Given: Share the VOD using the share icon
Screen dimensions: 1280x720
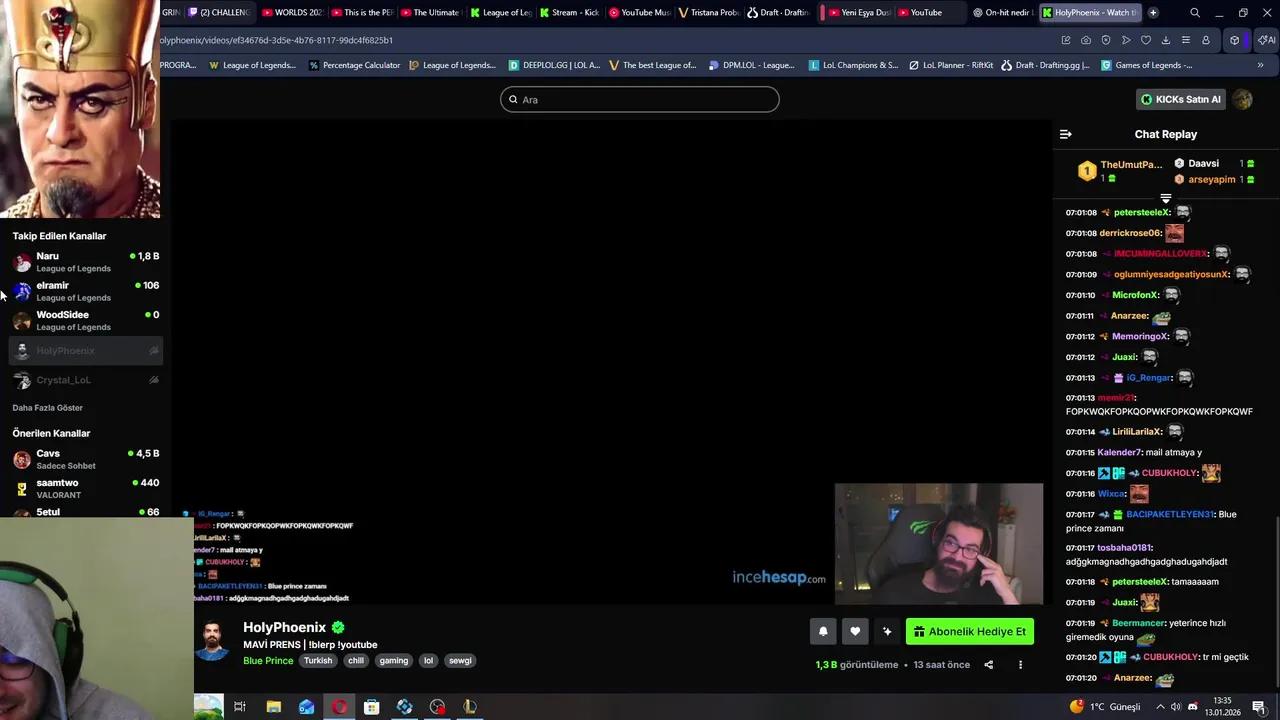Looking at the screenshot, I should pyautogui.click(x=988, y=664).
